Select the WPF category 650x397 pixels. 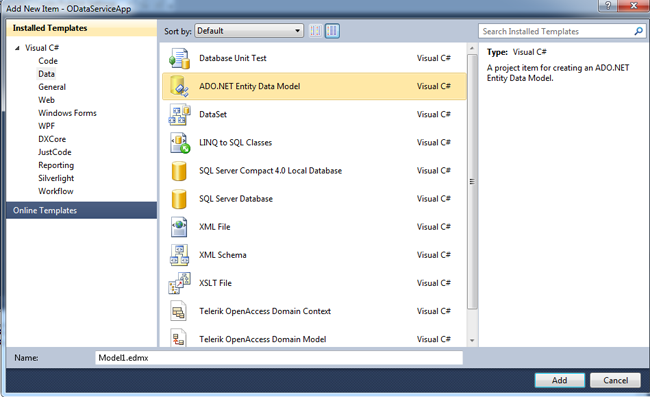click(46, 126)
